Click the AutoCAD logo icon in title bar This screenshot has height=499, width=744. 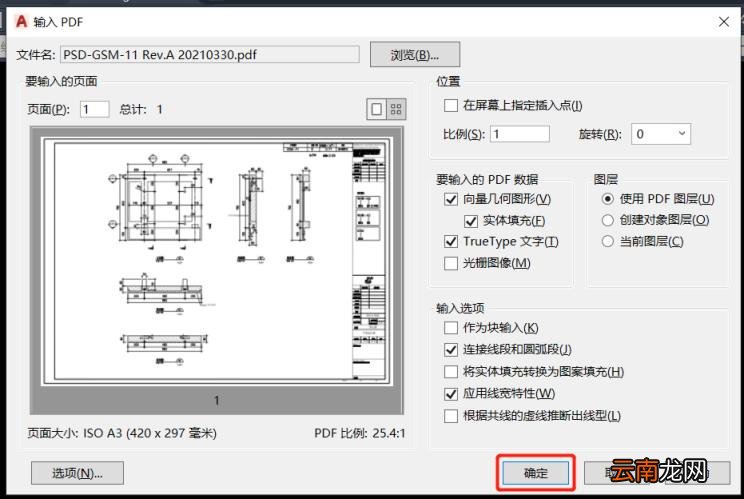coord(21,21)
